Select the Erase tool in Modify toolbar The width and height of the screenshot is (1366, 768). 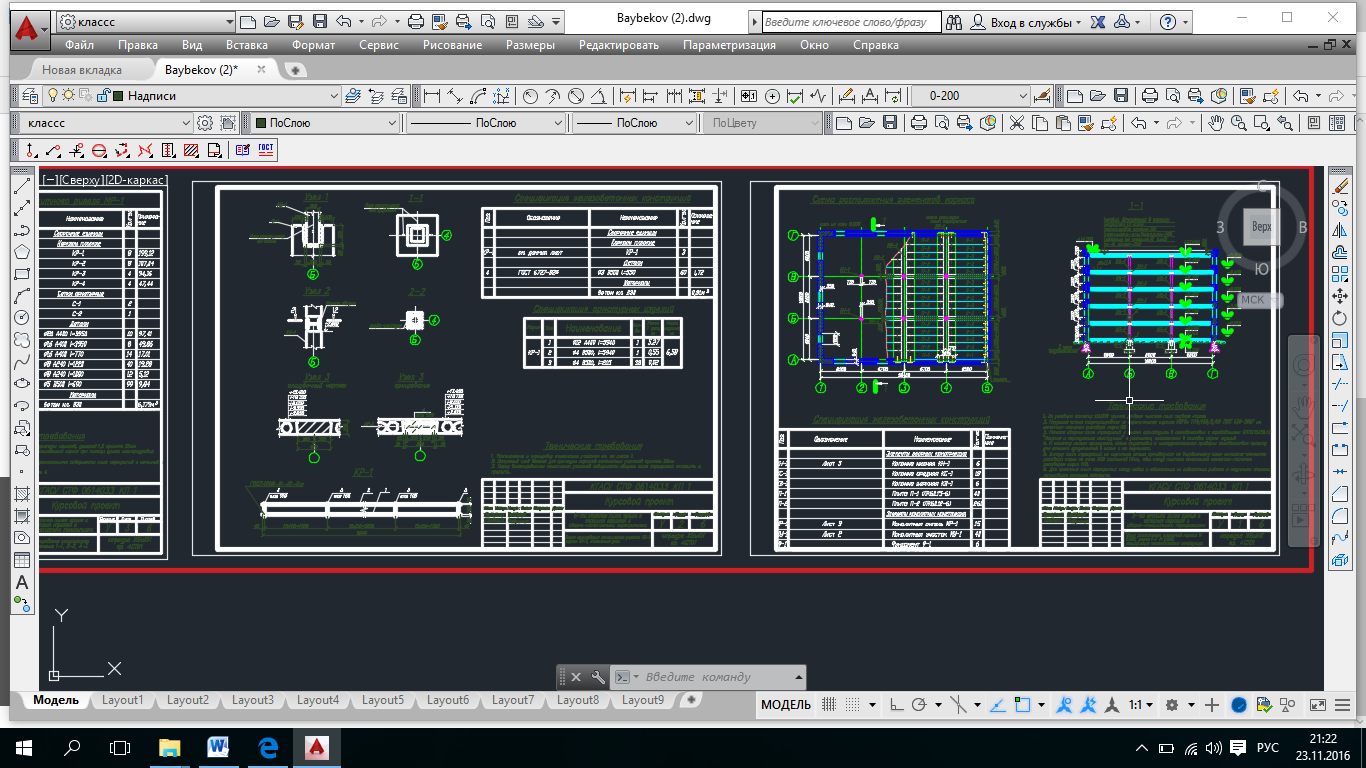(1342, 187)
